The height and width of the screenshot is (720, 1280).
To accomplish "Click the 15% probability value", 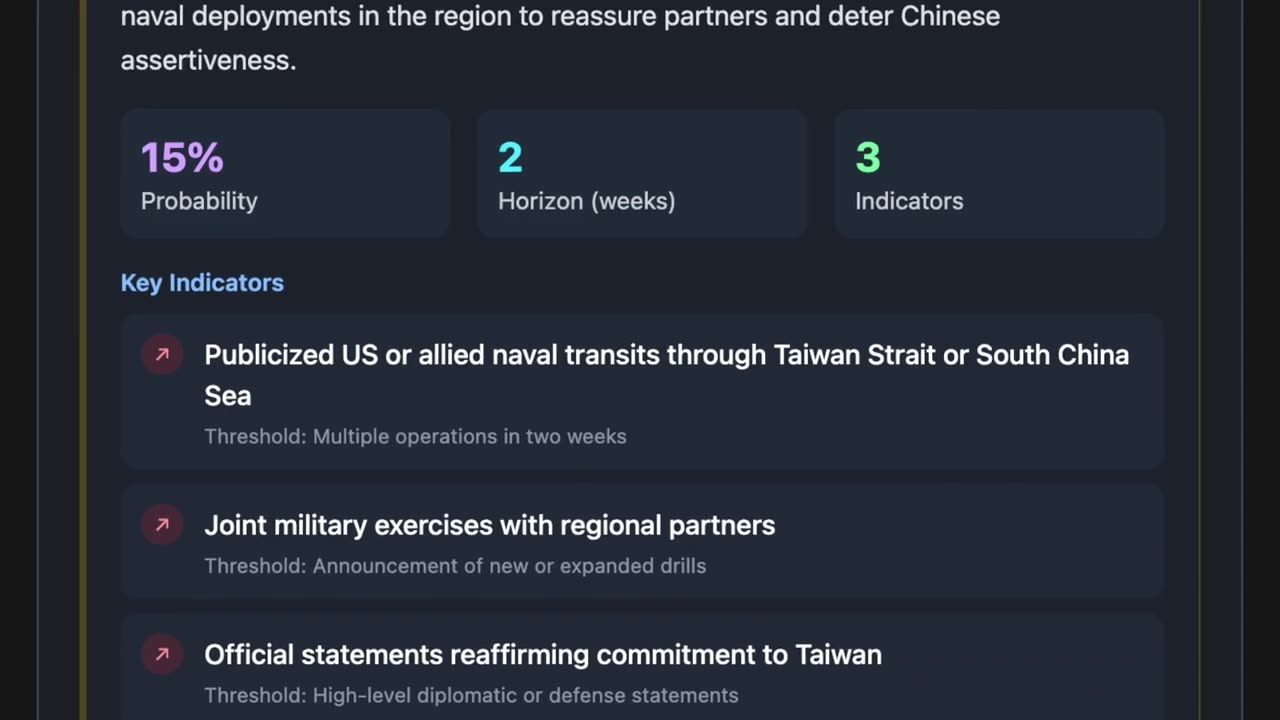I will pyautogui.click(x=182, y=157).
